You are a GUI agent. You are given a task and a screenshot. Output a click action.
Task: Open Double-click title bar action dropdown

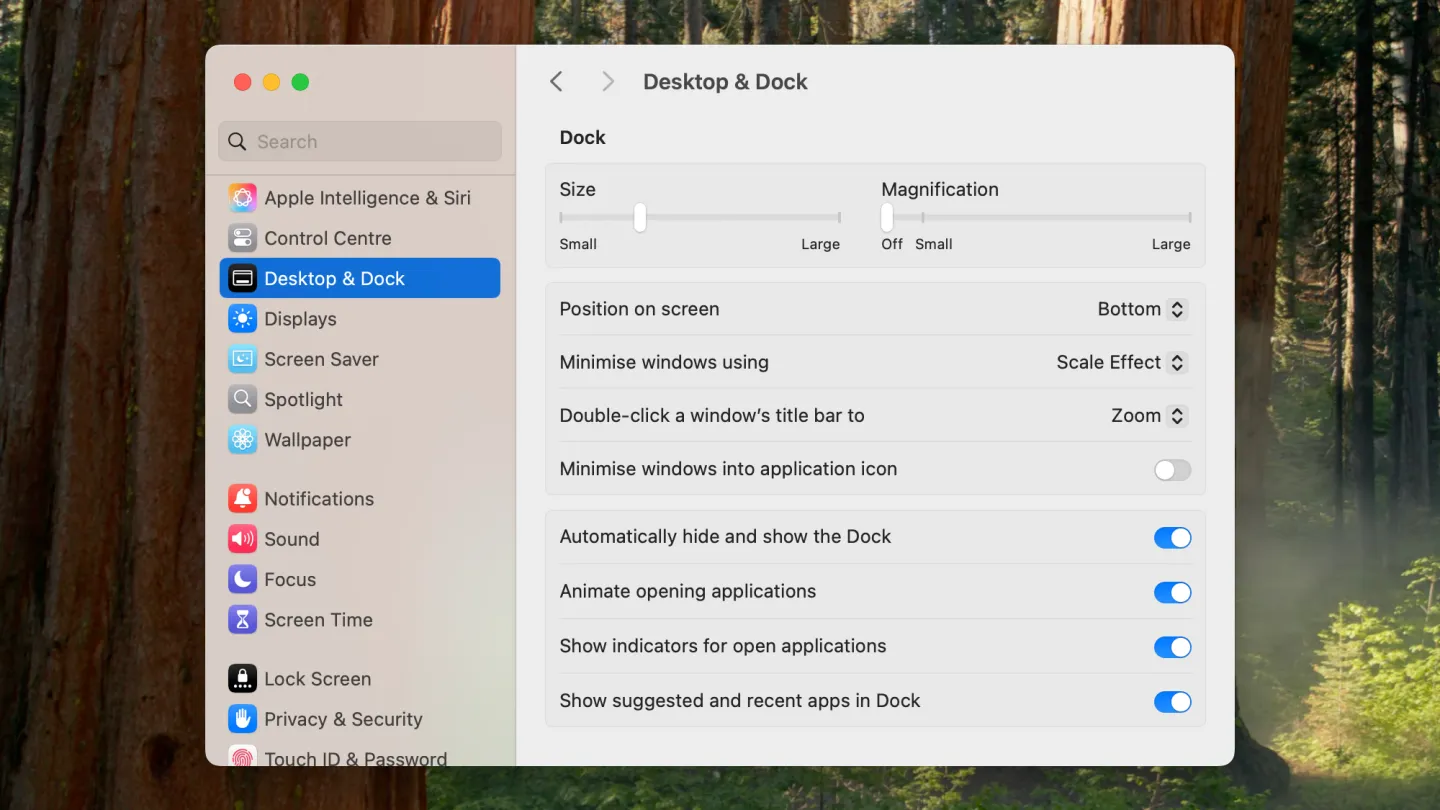[x=1148, y=416]
